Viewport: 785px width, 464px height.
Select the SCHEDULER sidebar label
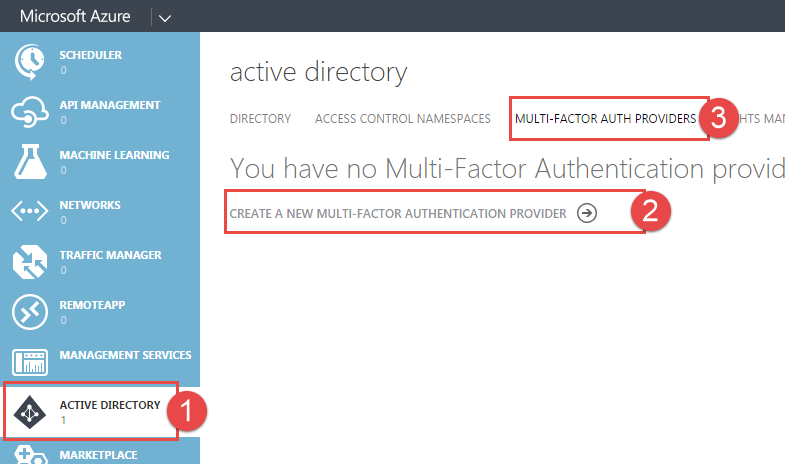coord(91,55)
